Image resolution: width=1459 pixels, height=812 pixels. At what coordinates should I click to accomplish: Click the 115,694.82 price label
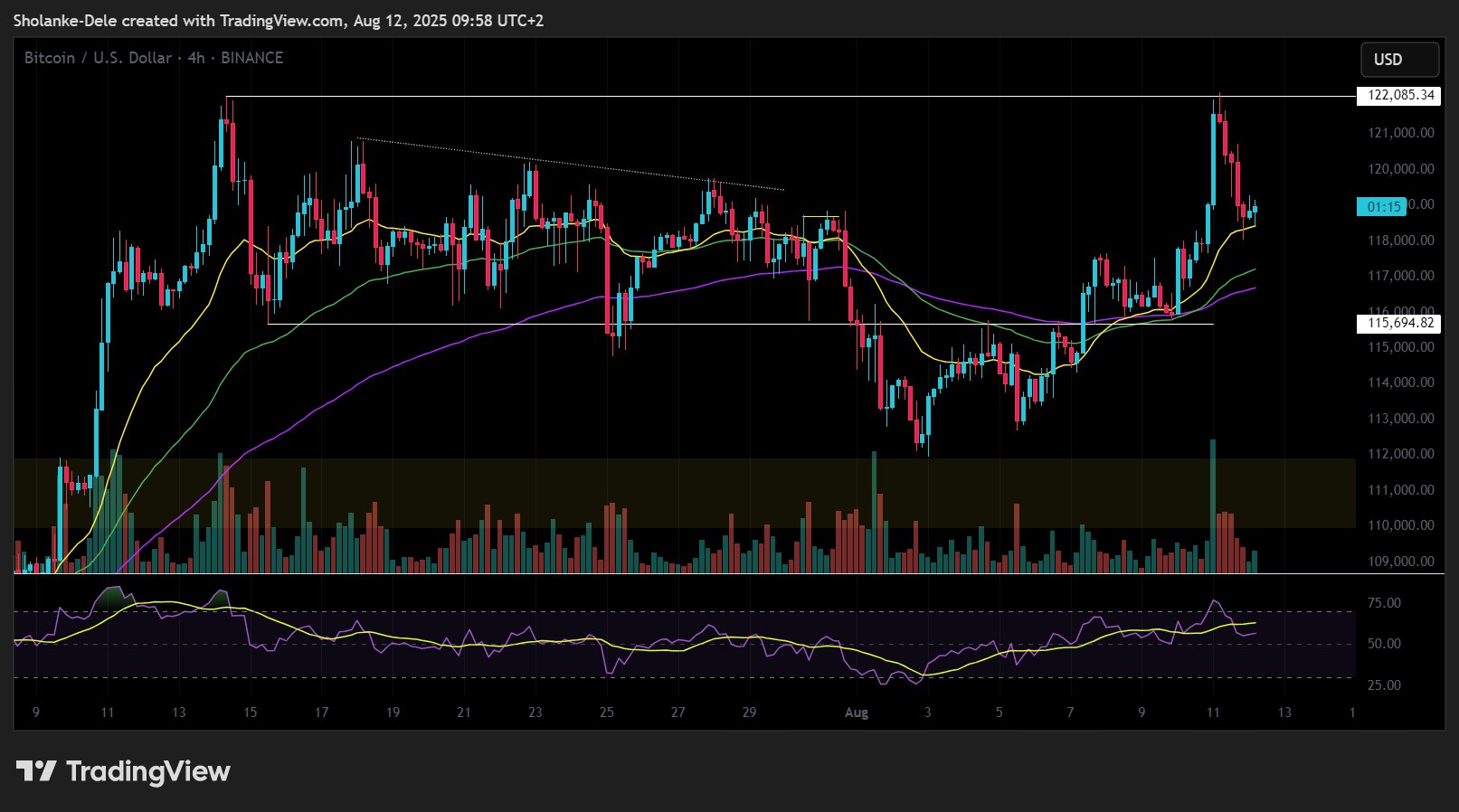tap(1398, 323)
